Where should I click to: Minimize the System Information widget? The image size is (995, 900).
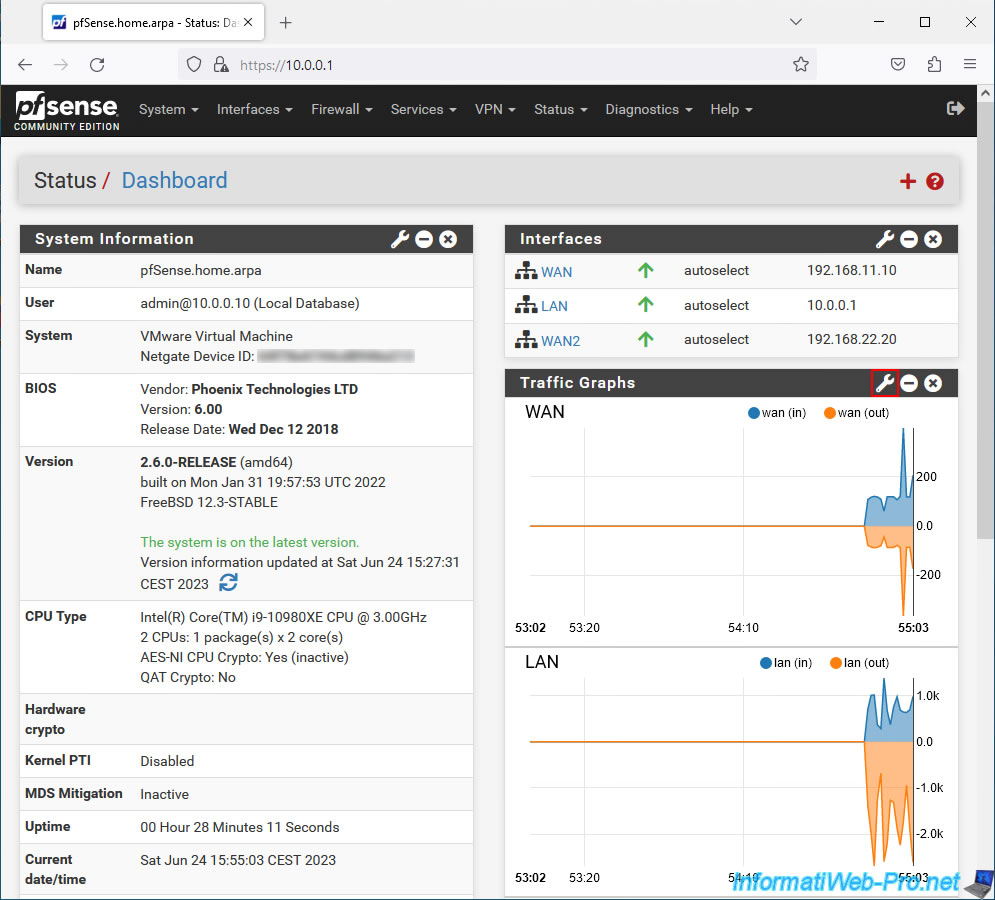pos(424,239)
